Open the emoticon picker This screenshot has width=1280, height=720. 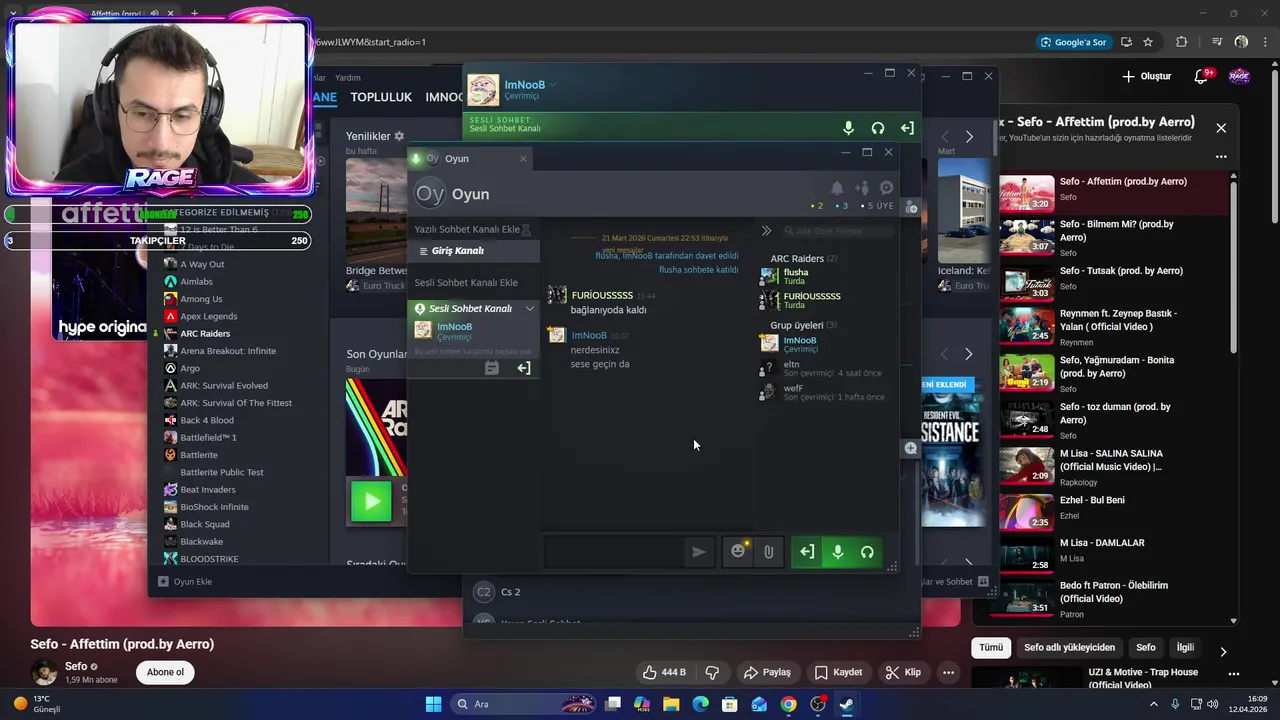(738, 551)
